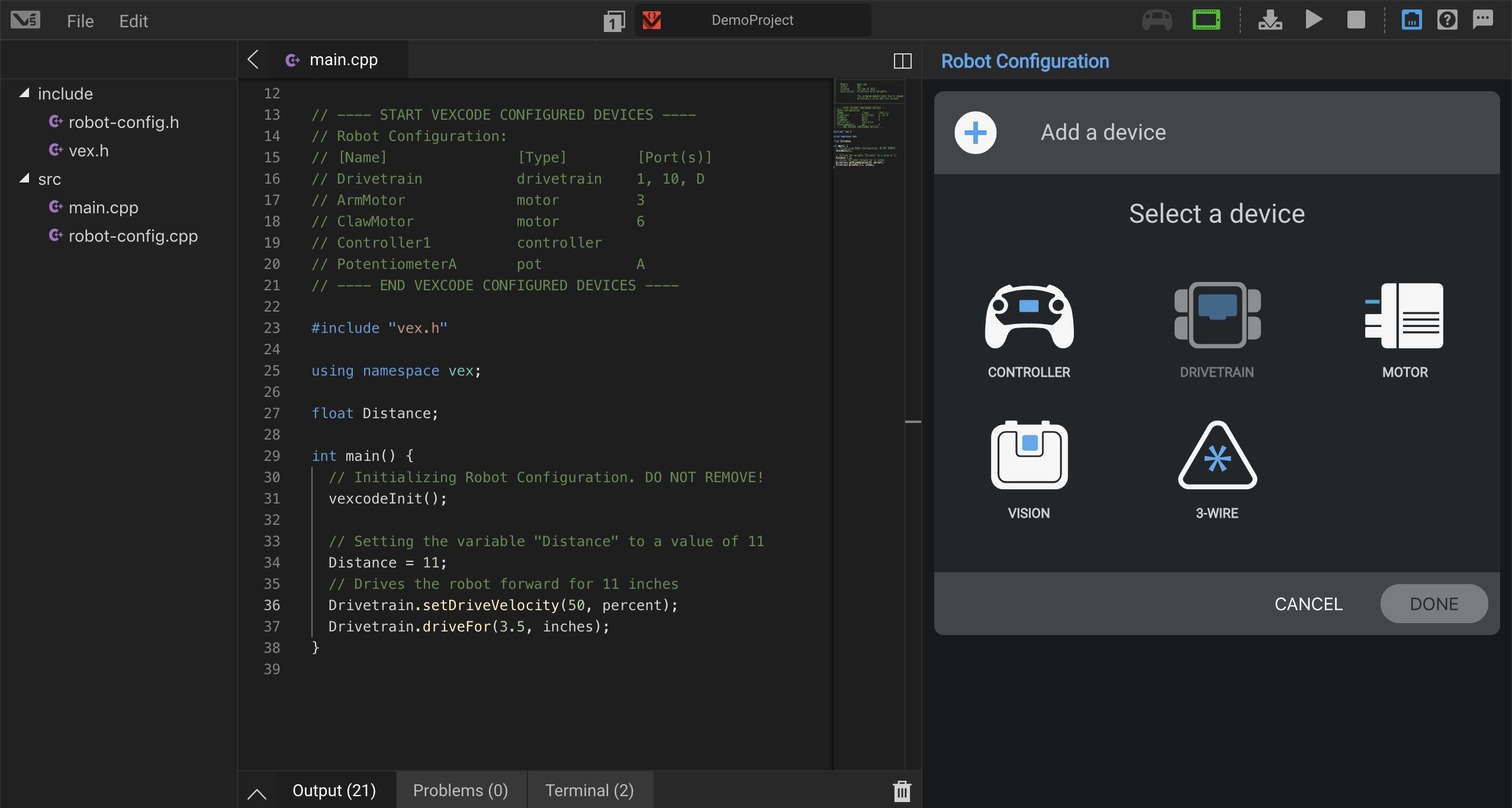This screenshot has height=808, width=1512.
Task: Click the 'int main() {' line
Action: pyautogui.click(x=362, y=456)
